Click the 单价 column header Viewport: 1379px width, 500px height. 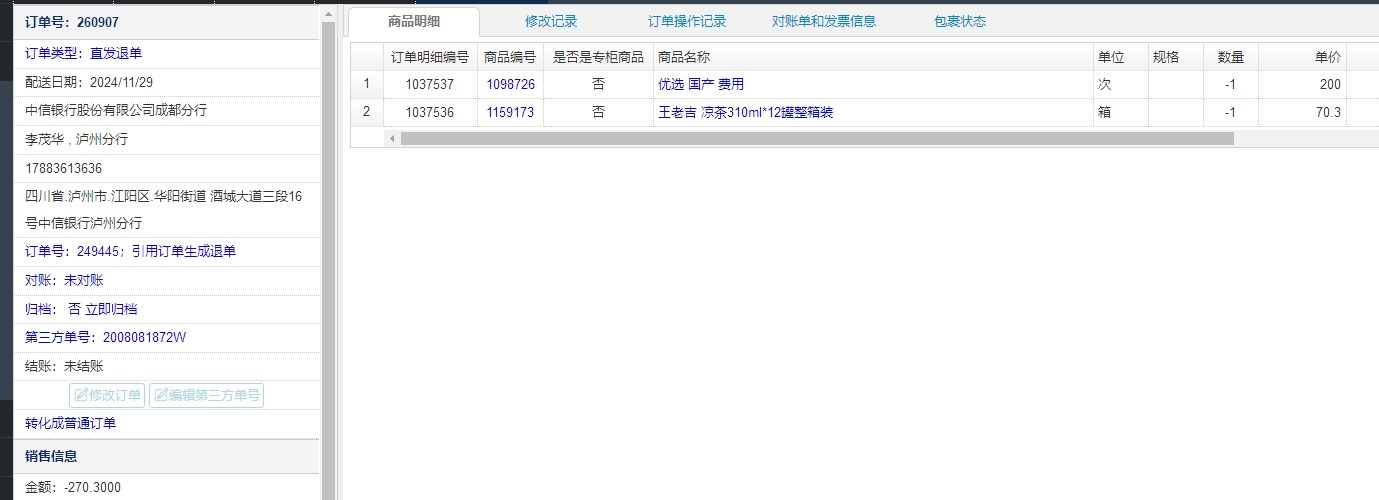click(1303, 57)
